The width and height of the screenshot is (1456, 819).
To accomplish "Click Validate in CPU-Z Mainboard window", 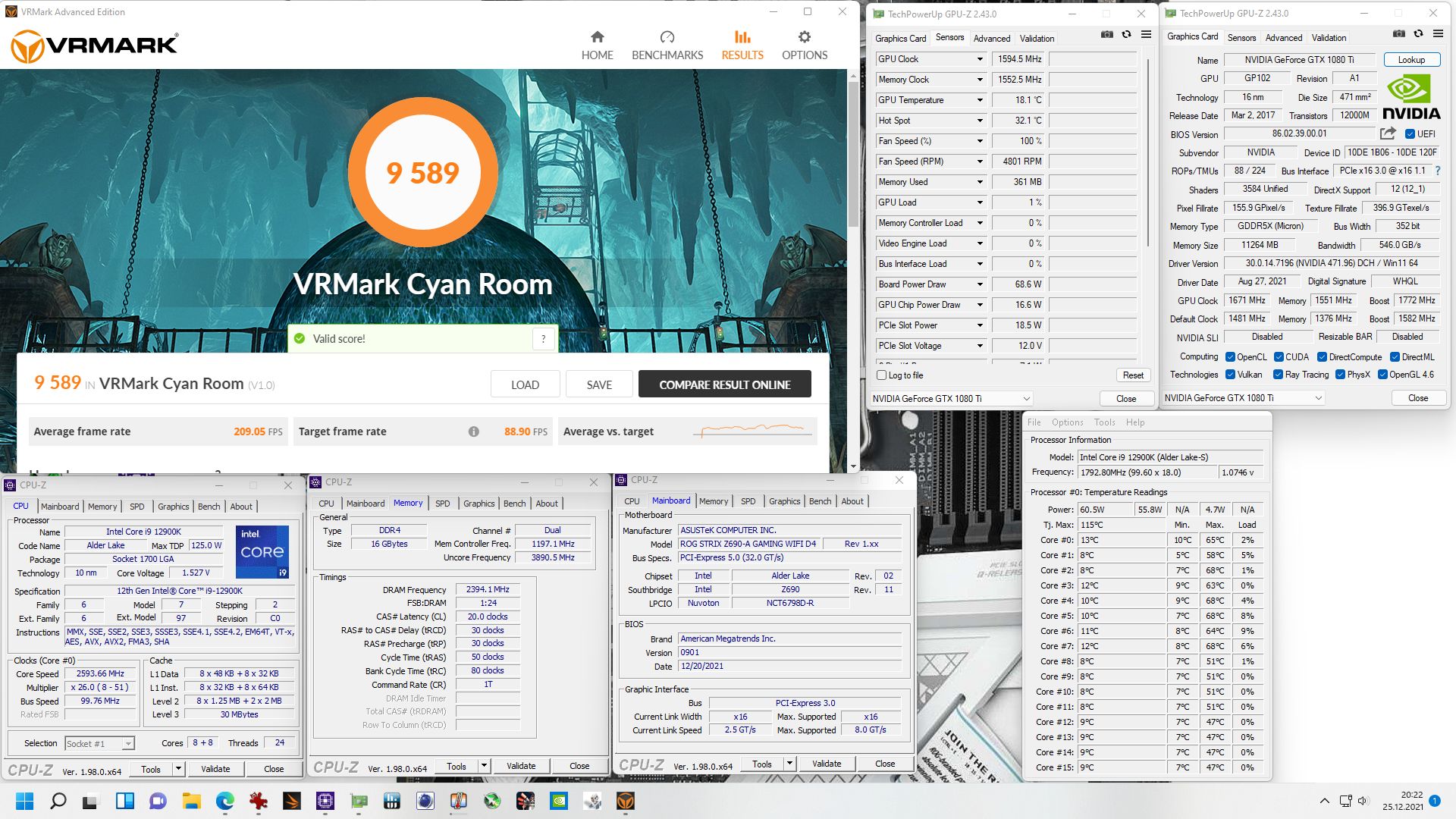I will coord(827,764).
